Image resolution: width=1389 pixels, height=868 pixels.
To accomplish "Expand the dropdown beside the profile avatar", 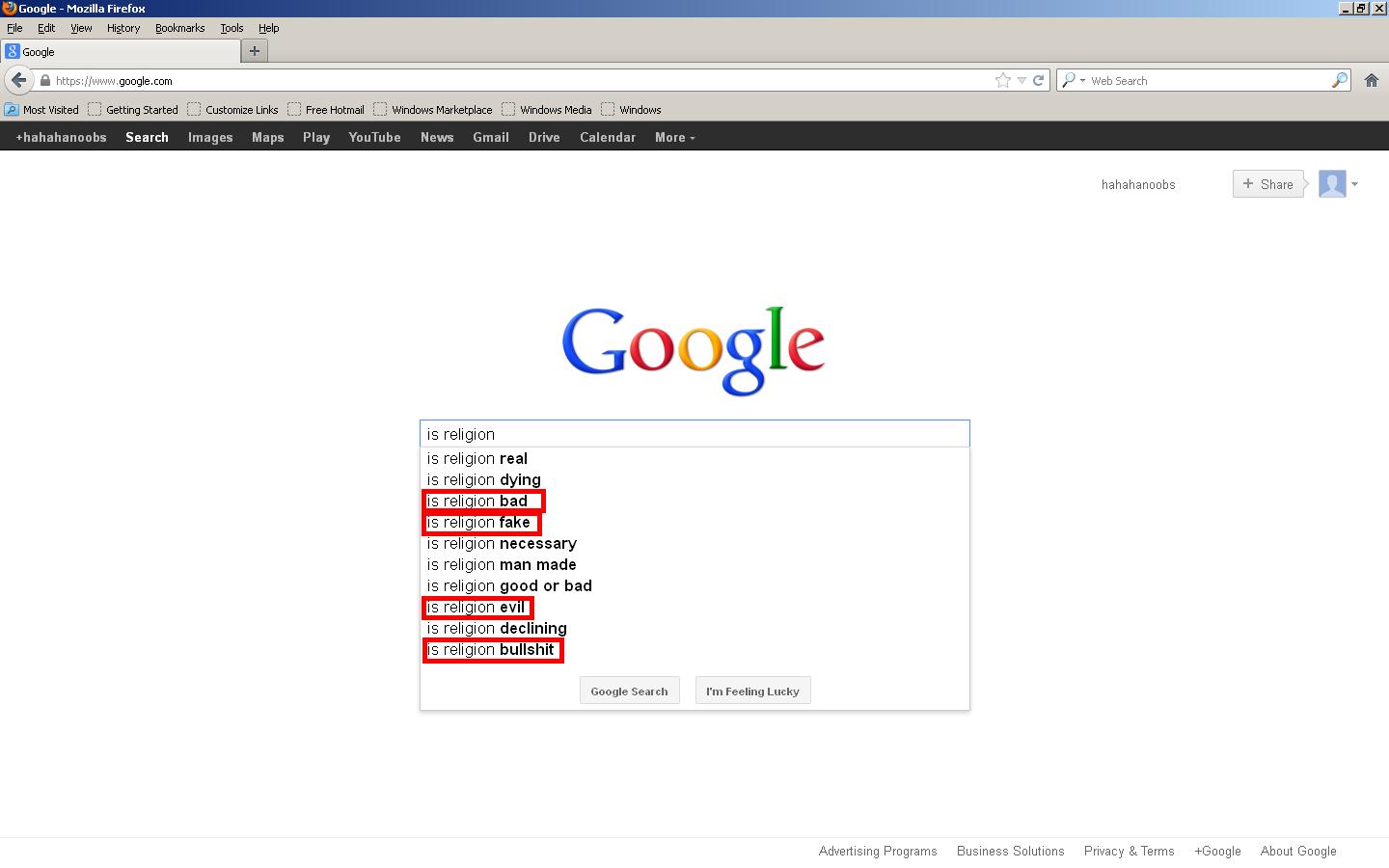I will 1356,183.
